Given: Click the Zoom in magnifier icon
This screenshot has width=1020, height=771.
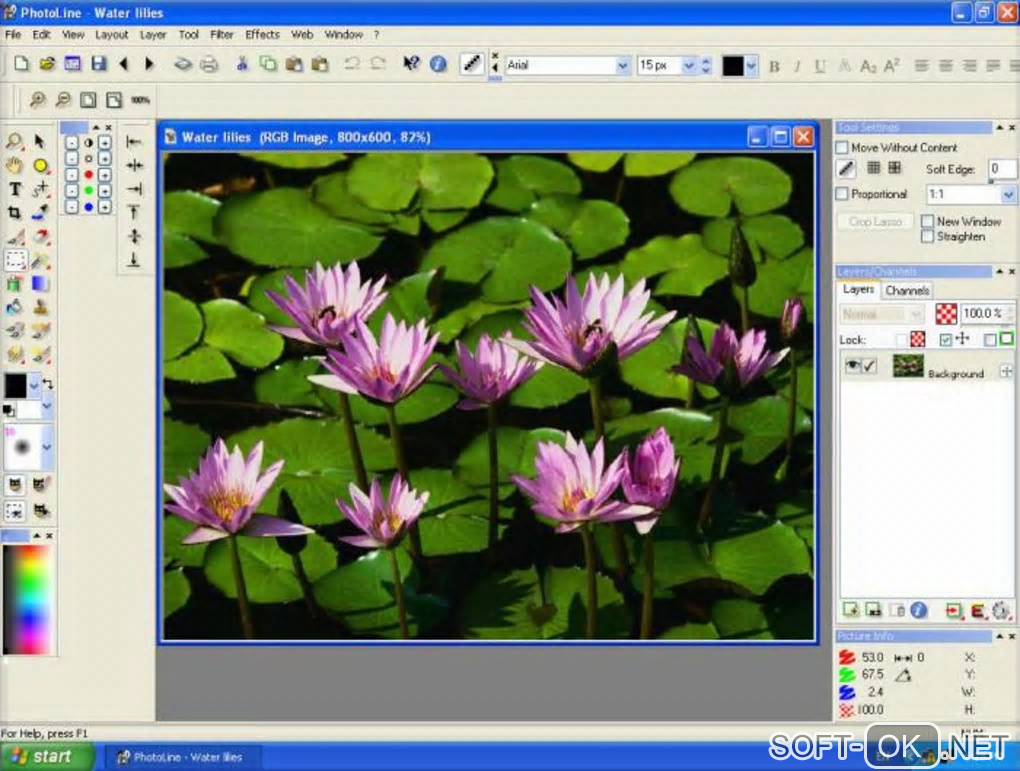Looking at the screenshot, I should [x=38, y=100].
